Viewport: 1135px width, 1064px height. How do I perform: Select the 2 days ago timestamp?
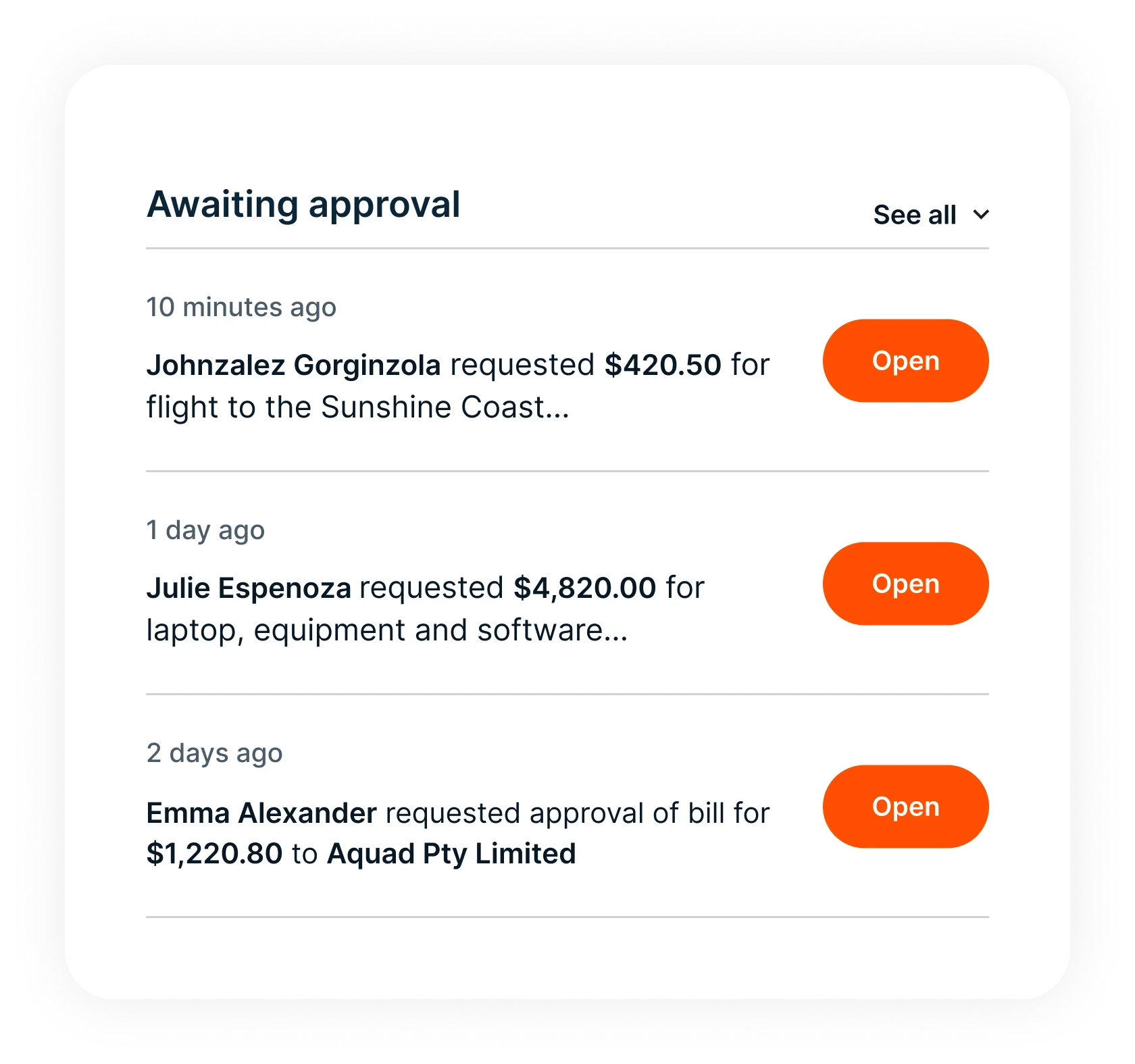pos(215,752)
